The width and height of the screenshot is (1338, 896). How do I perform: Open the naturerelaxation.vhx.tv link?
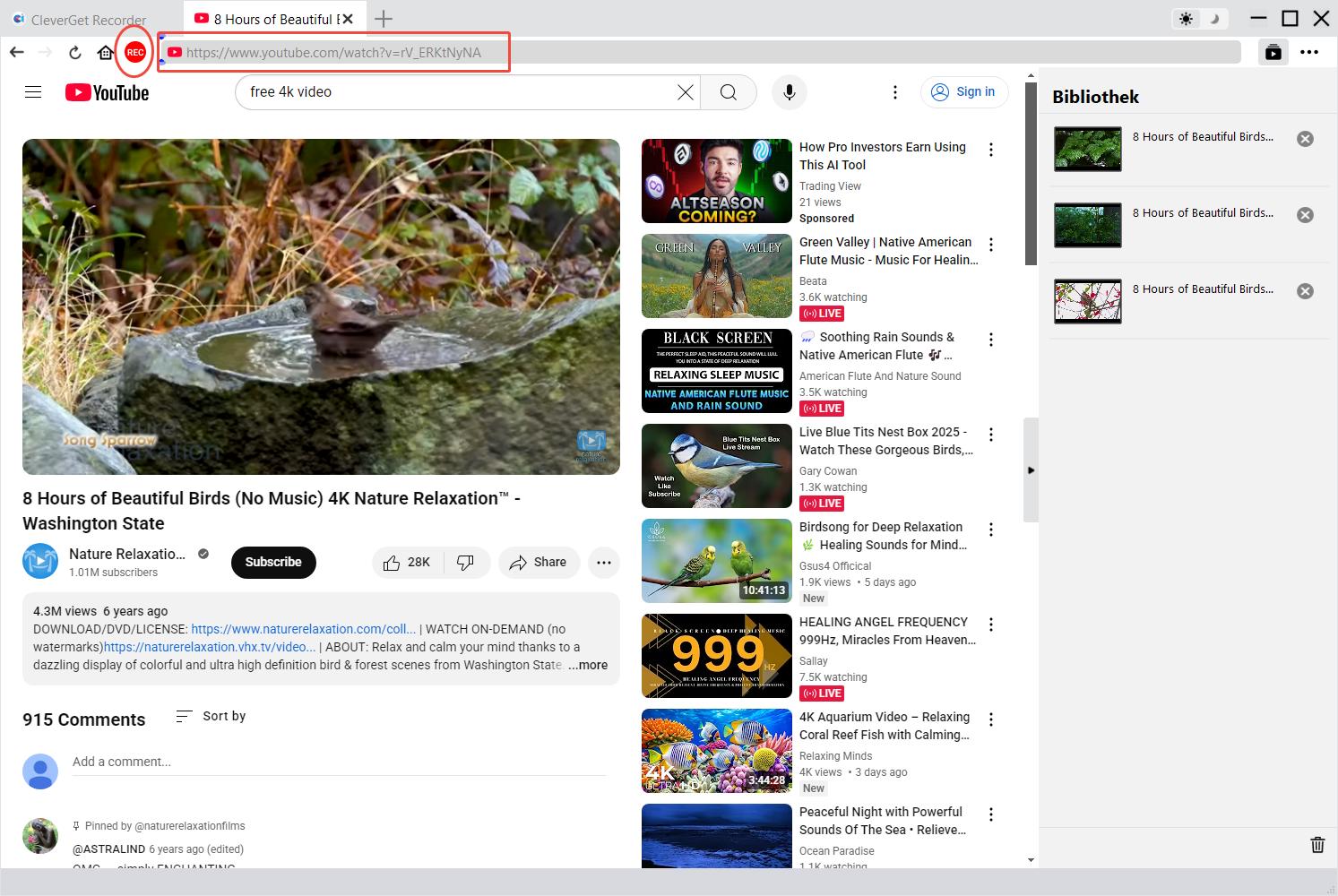click(210, 647)
